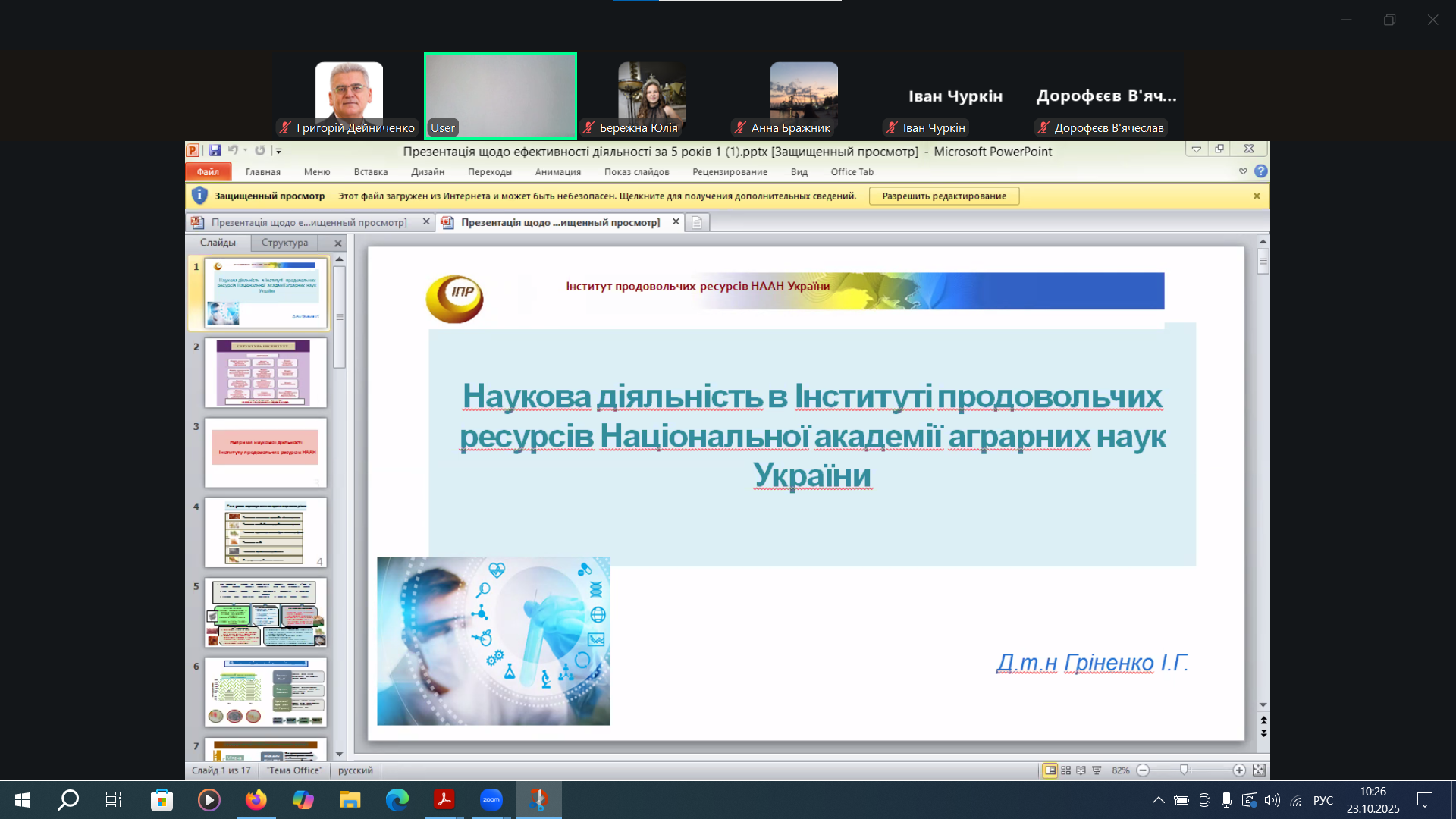
Task: Click Разрешить редактирование button
Action: tap(943, 196)
